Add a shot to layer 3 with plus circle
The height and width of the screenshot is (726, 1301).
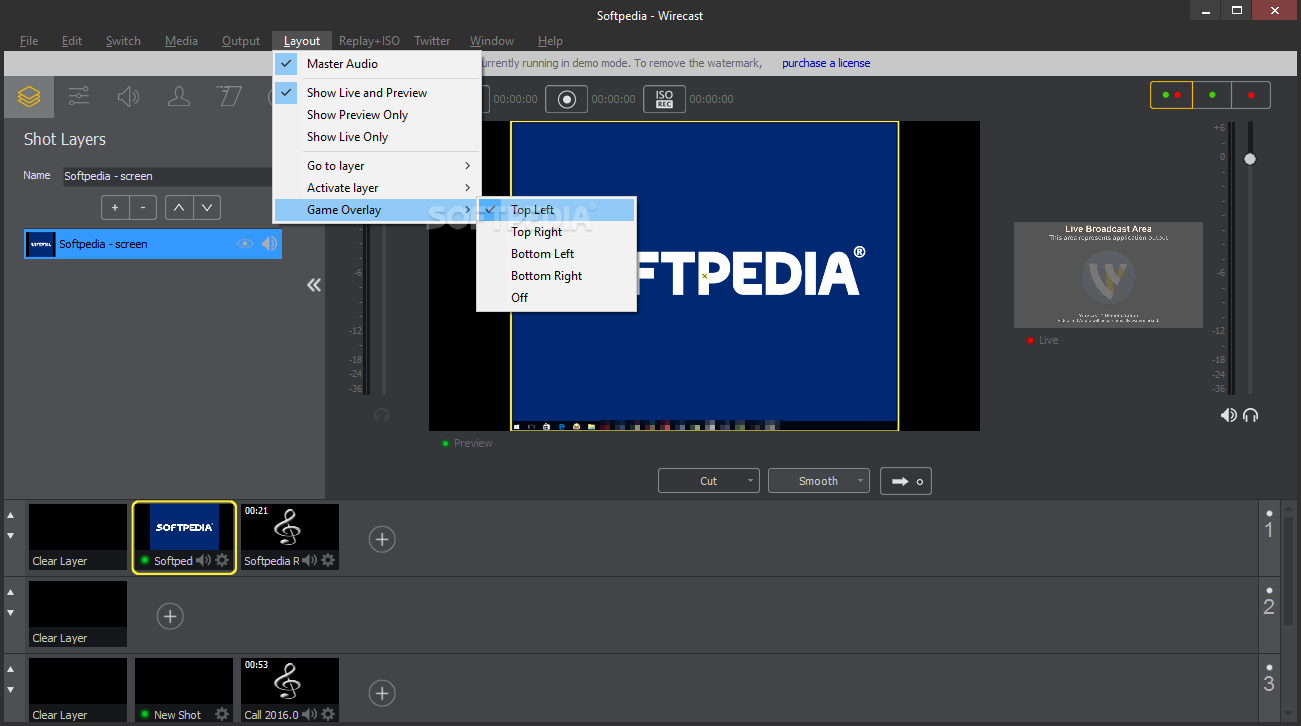[382, 692]
